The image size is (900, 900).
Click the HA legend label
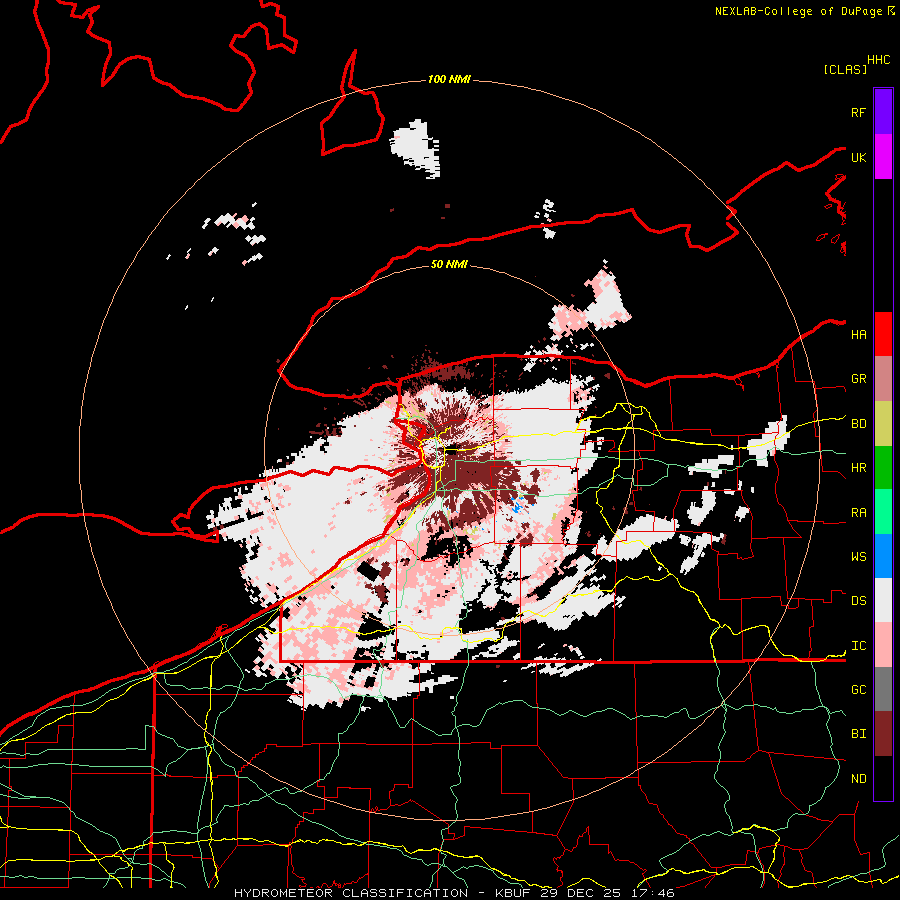point(858,334)
